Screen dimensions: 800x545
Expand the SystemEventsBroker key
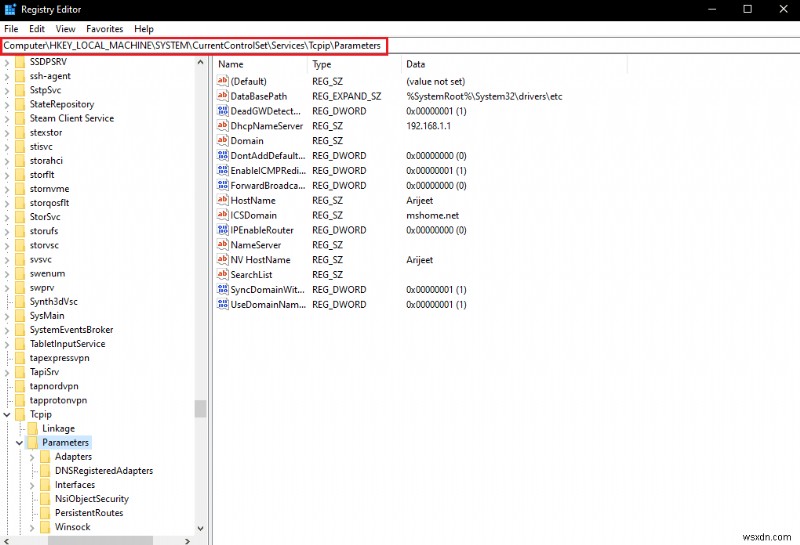coord(7,330)
